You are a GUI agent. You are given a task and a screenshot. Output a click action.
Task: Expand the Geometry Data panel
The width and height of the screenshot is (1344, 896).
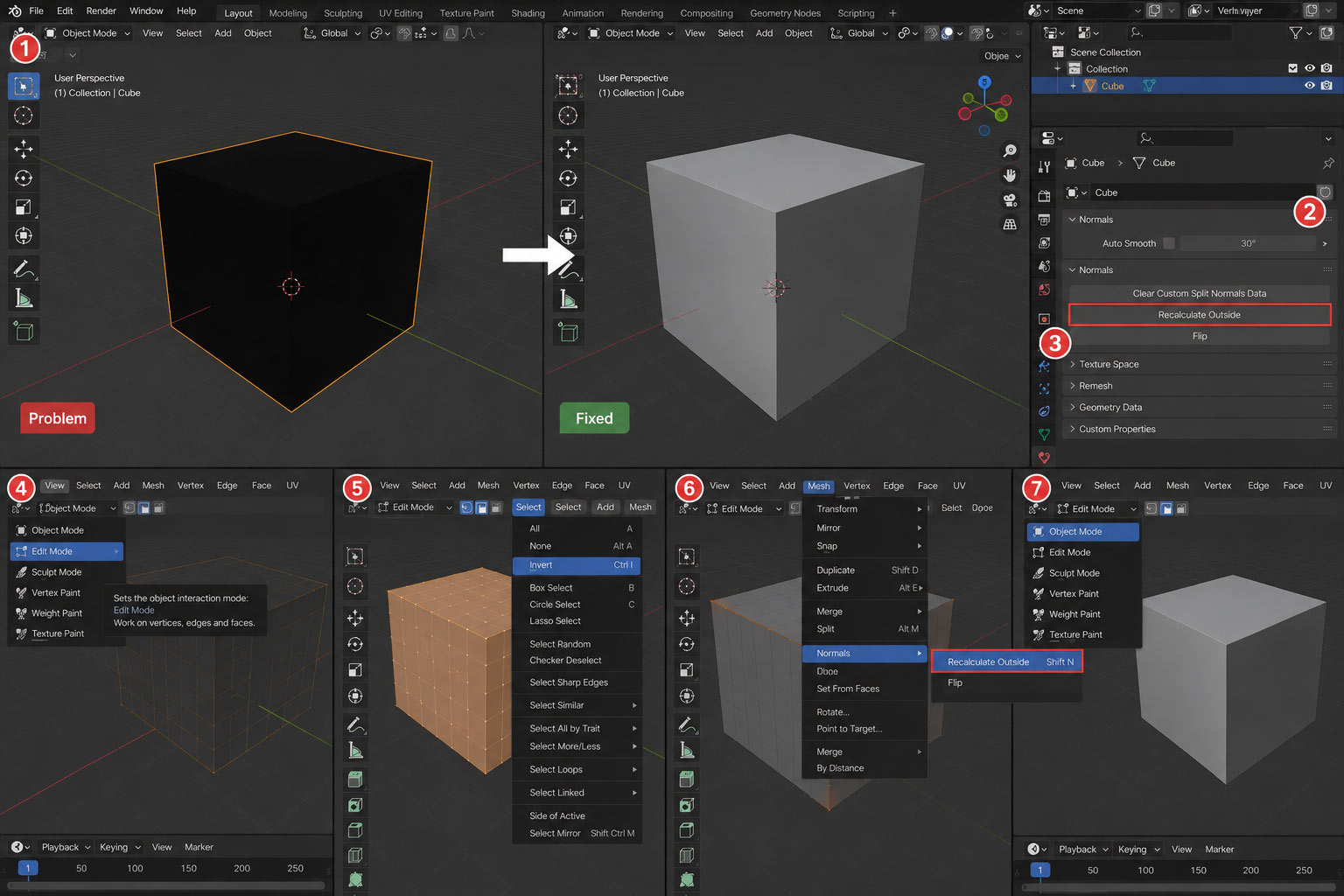point(1199,408)
